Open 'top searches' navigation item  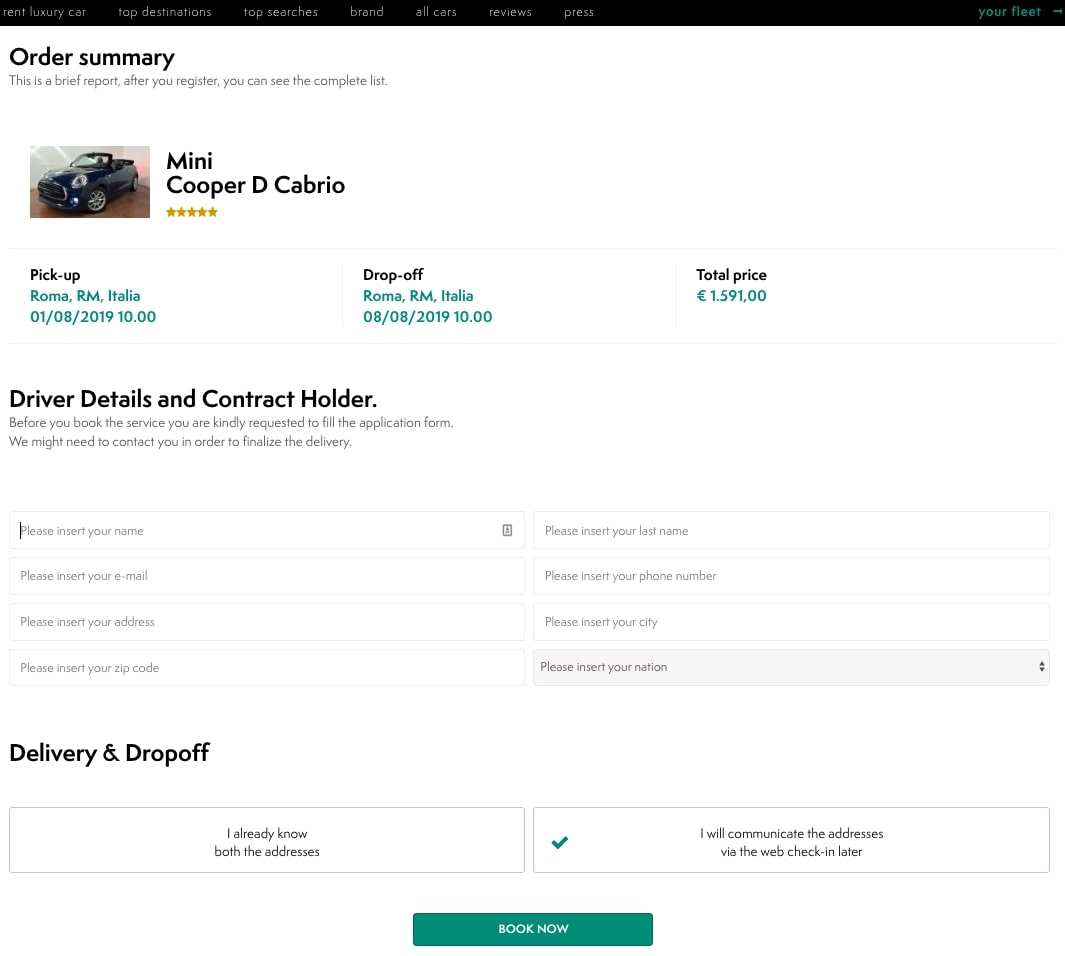coord(280,12)
